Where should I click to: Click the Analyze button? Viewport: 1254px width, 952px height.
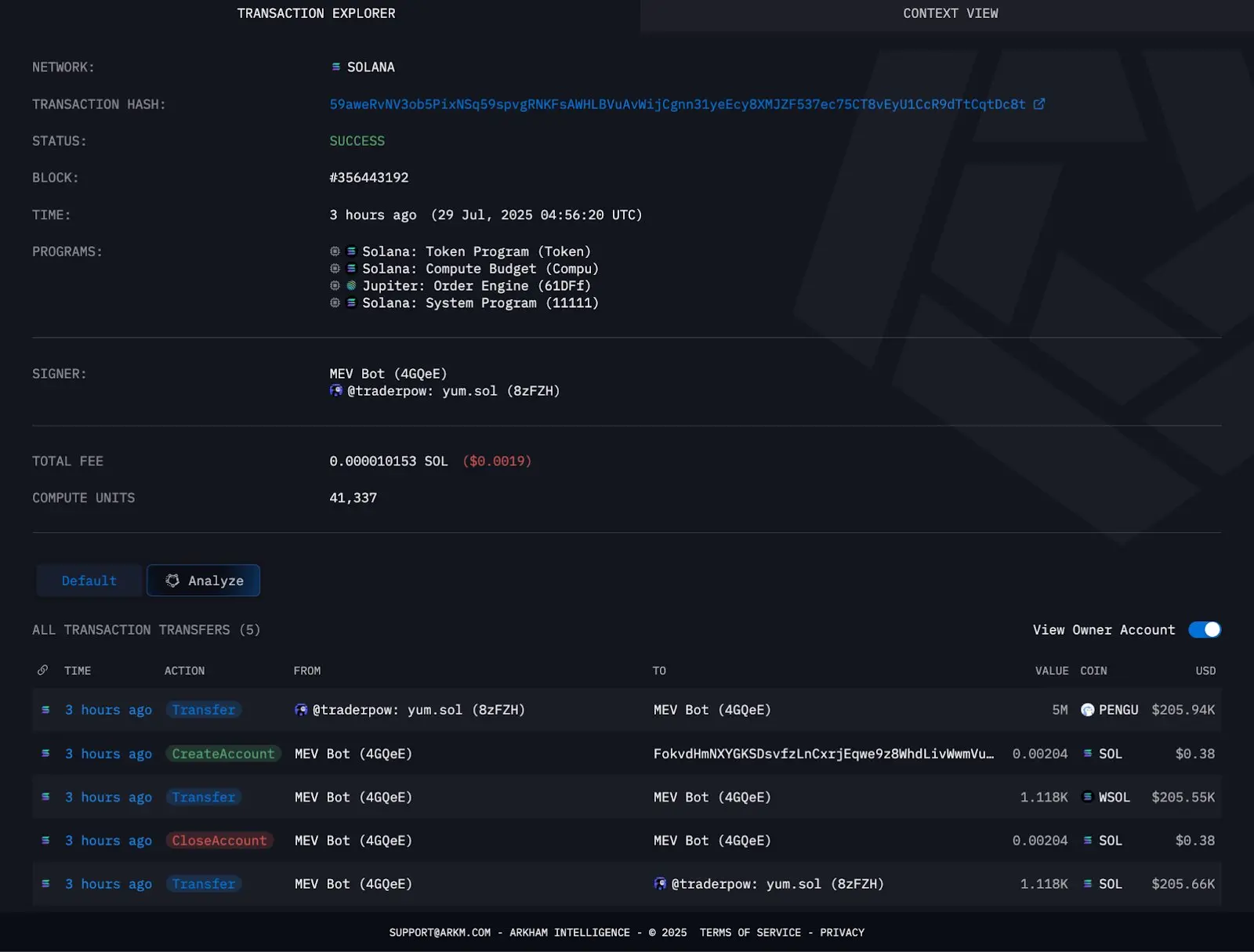coord(204,581)
